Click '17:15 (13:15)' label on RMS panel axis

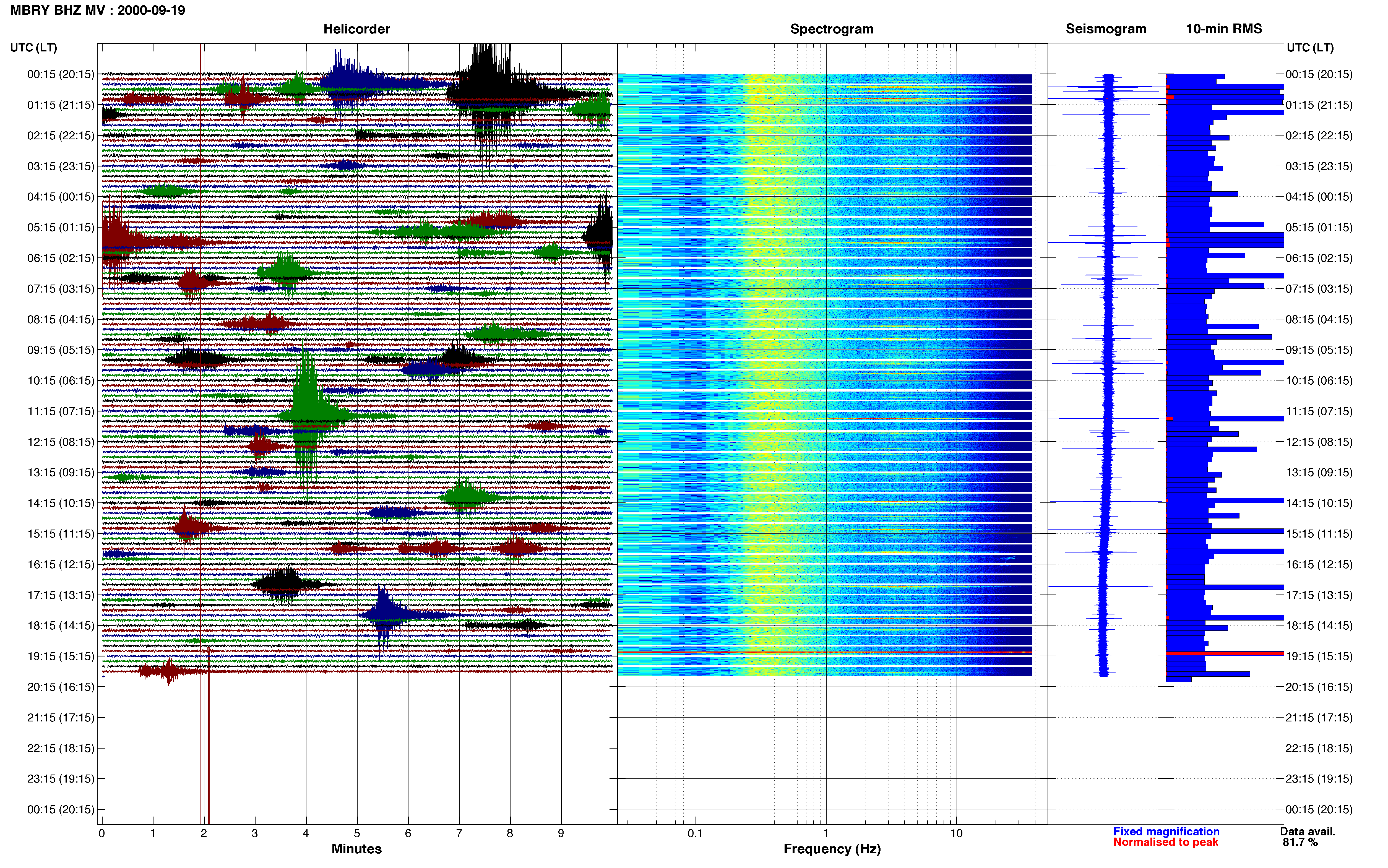point(1319,595)
